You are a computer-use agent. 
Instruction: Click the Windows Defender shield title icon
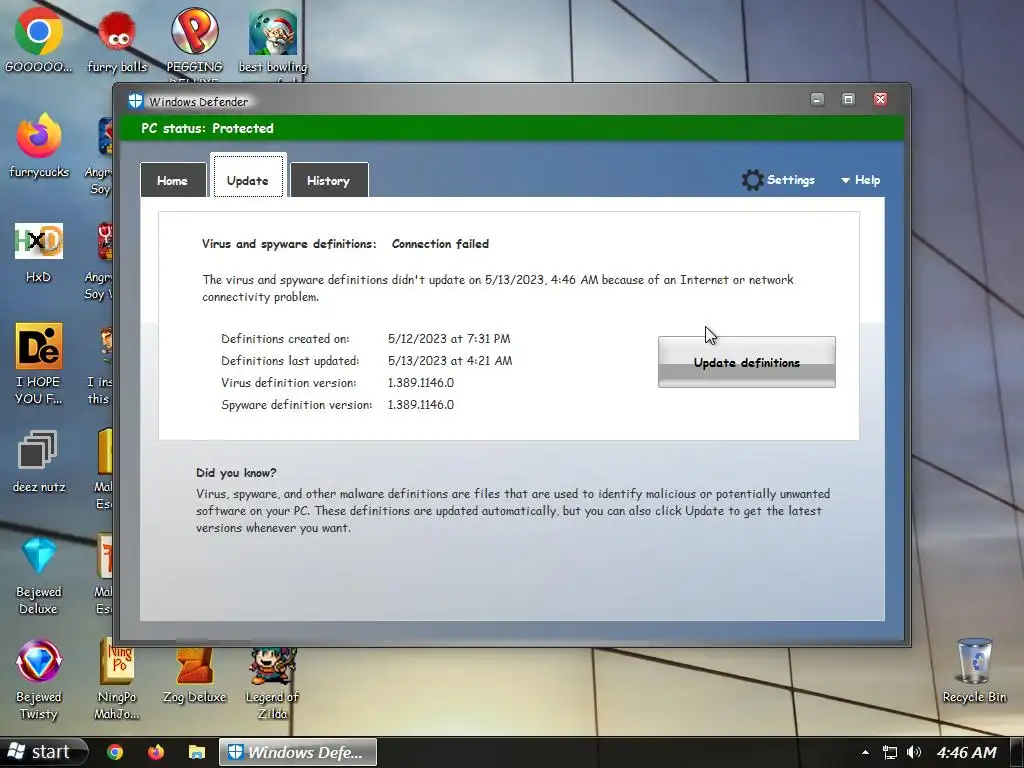click(135, 101)
